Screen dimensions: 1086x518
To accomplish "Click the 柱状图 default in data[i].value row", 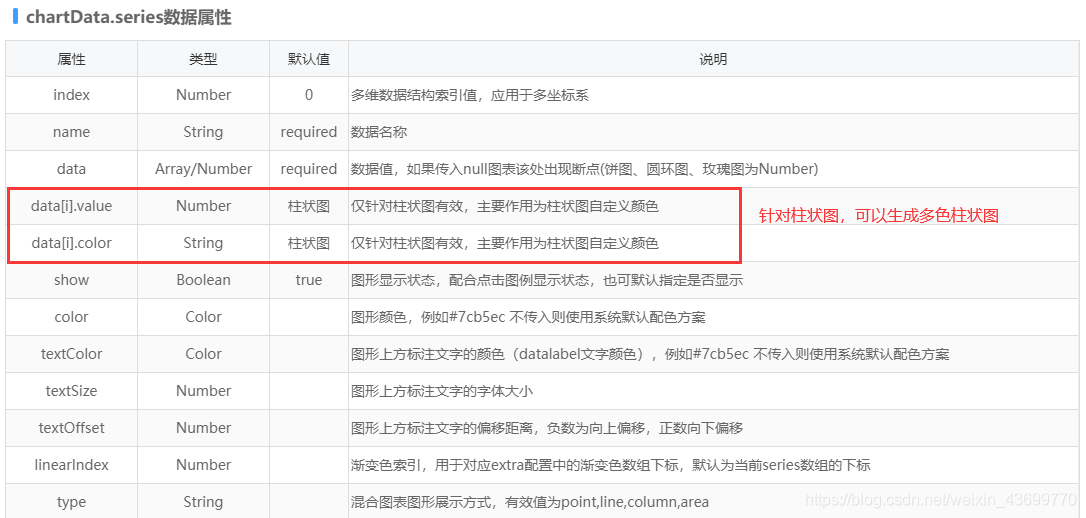I will [x=309, y=206].
